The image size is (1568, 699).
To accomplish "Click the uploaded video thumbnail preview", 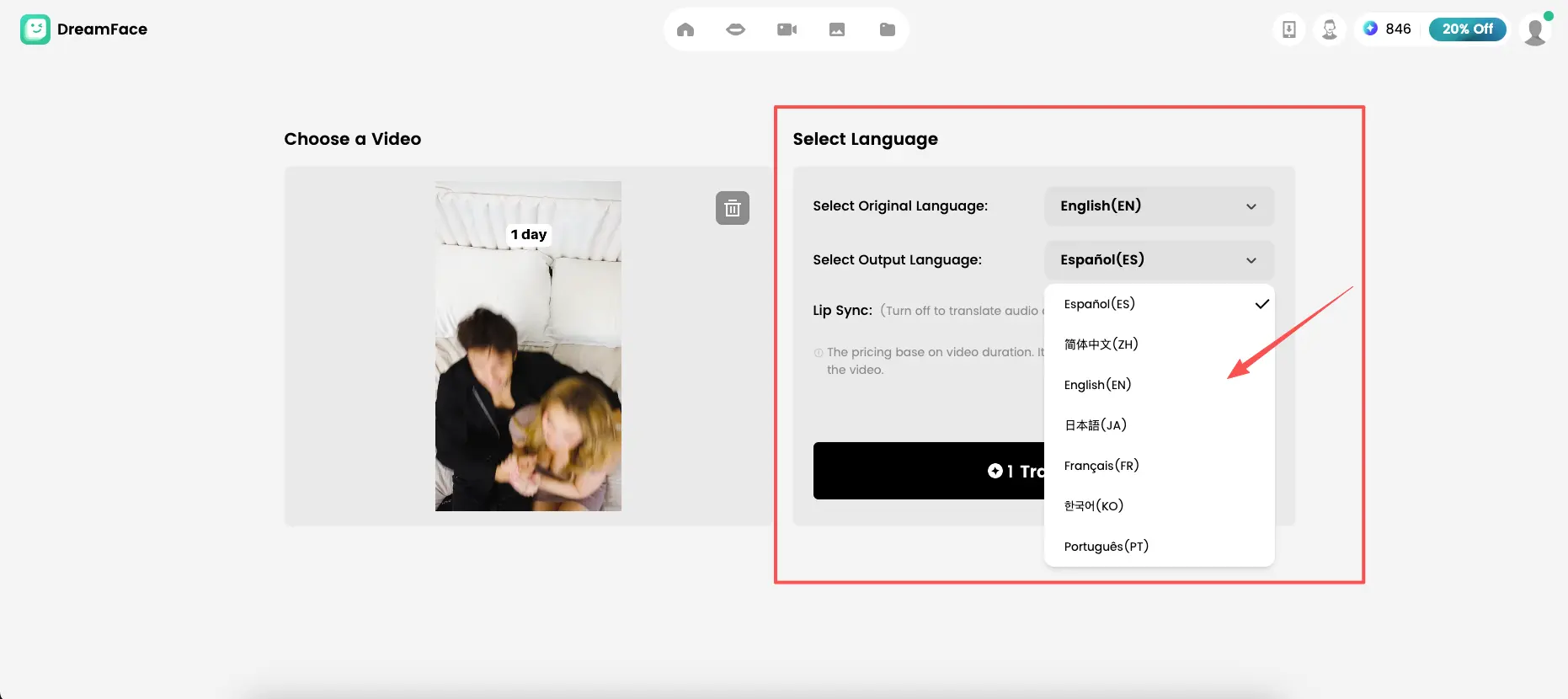I will point(528,346).
